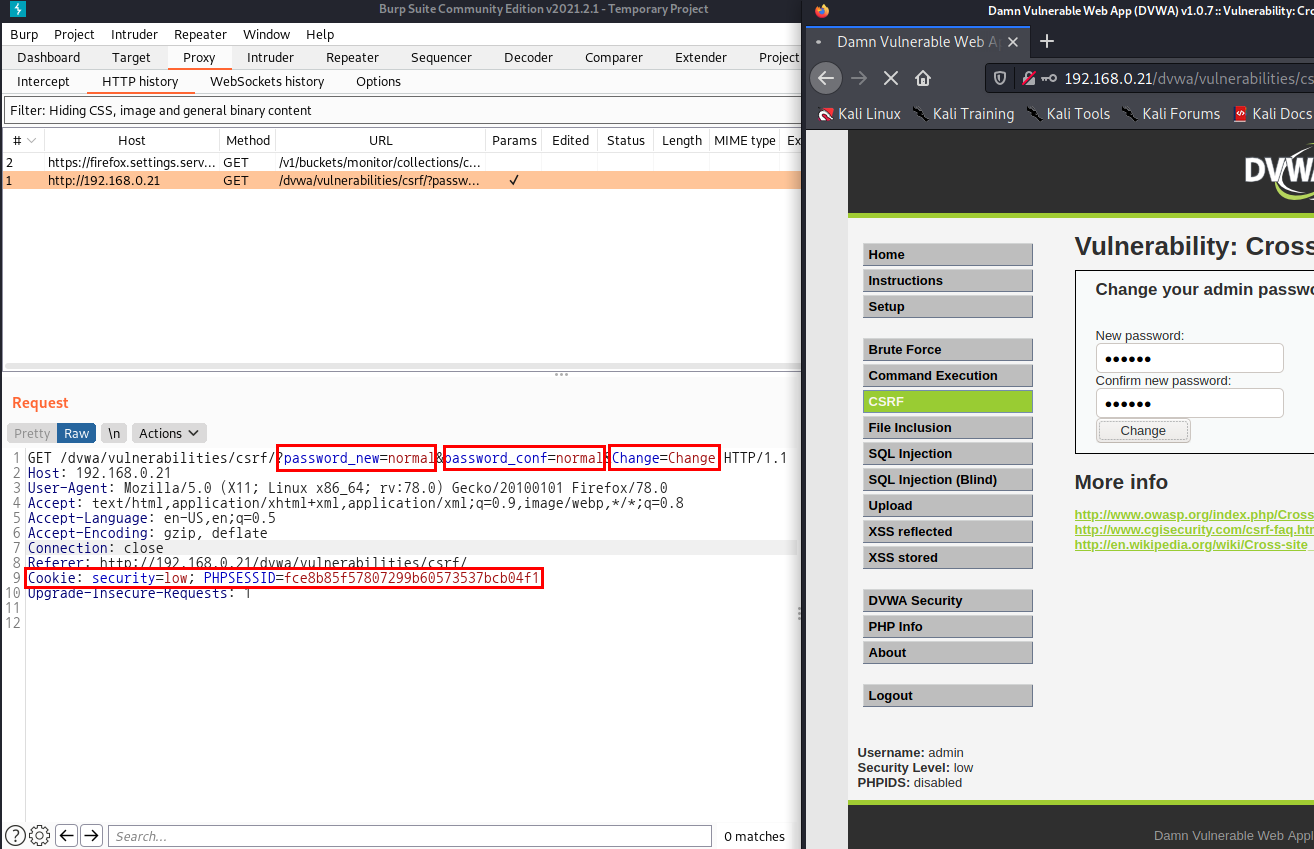This screenshot has height=849, width=1314.
Task: Open the Project menu
Action: 75,34
